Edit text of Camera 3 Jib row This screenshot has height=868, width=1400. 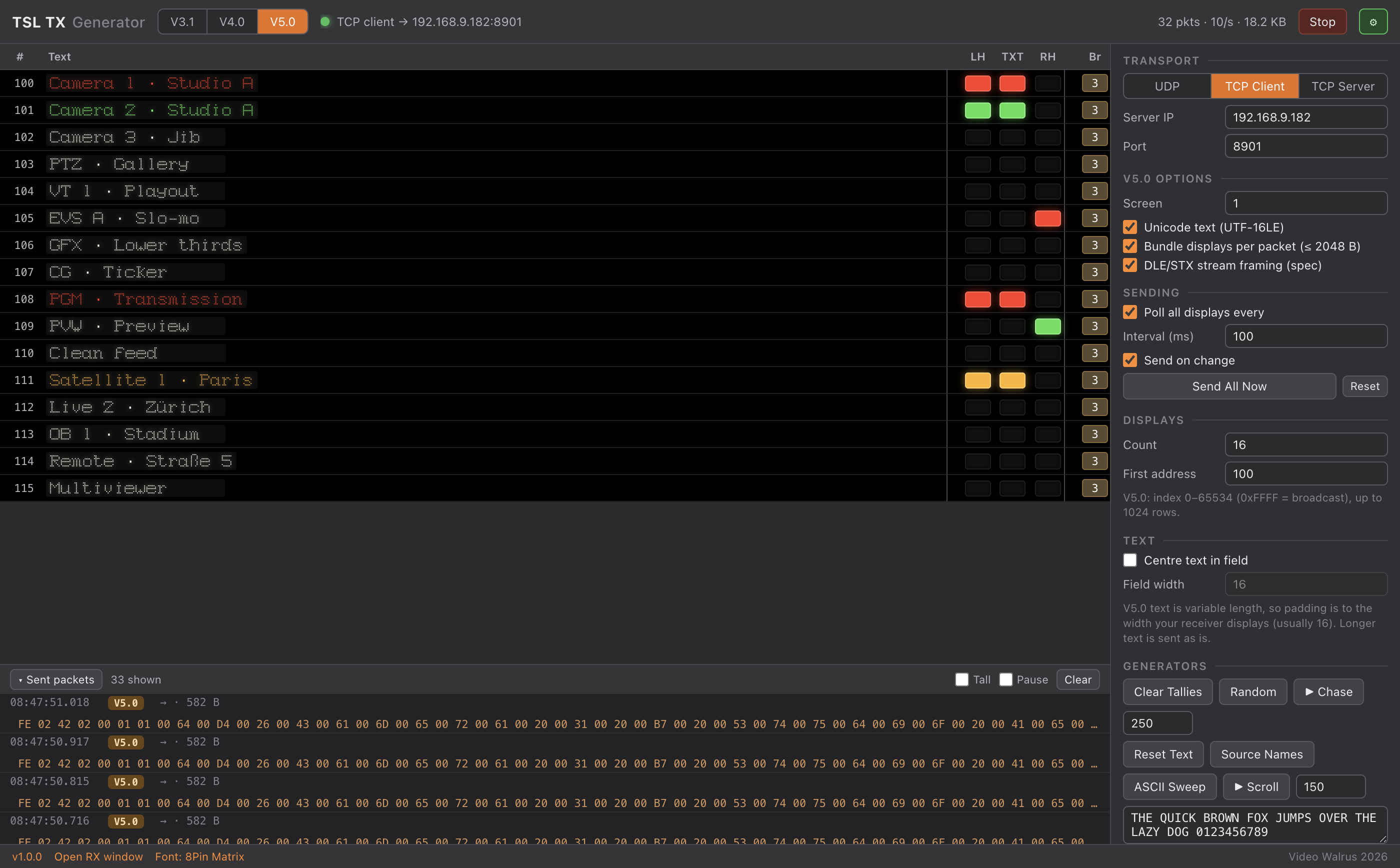click(135, 137)
